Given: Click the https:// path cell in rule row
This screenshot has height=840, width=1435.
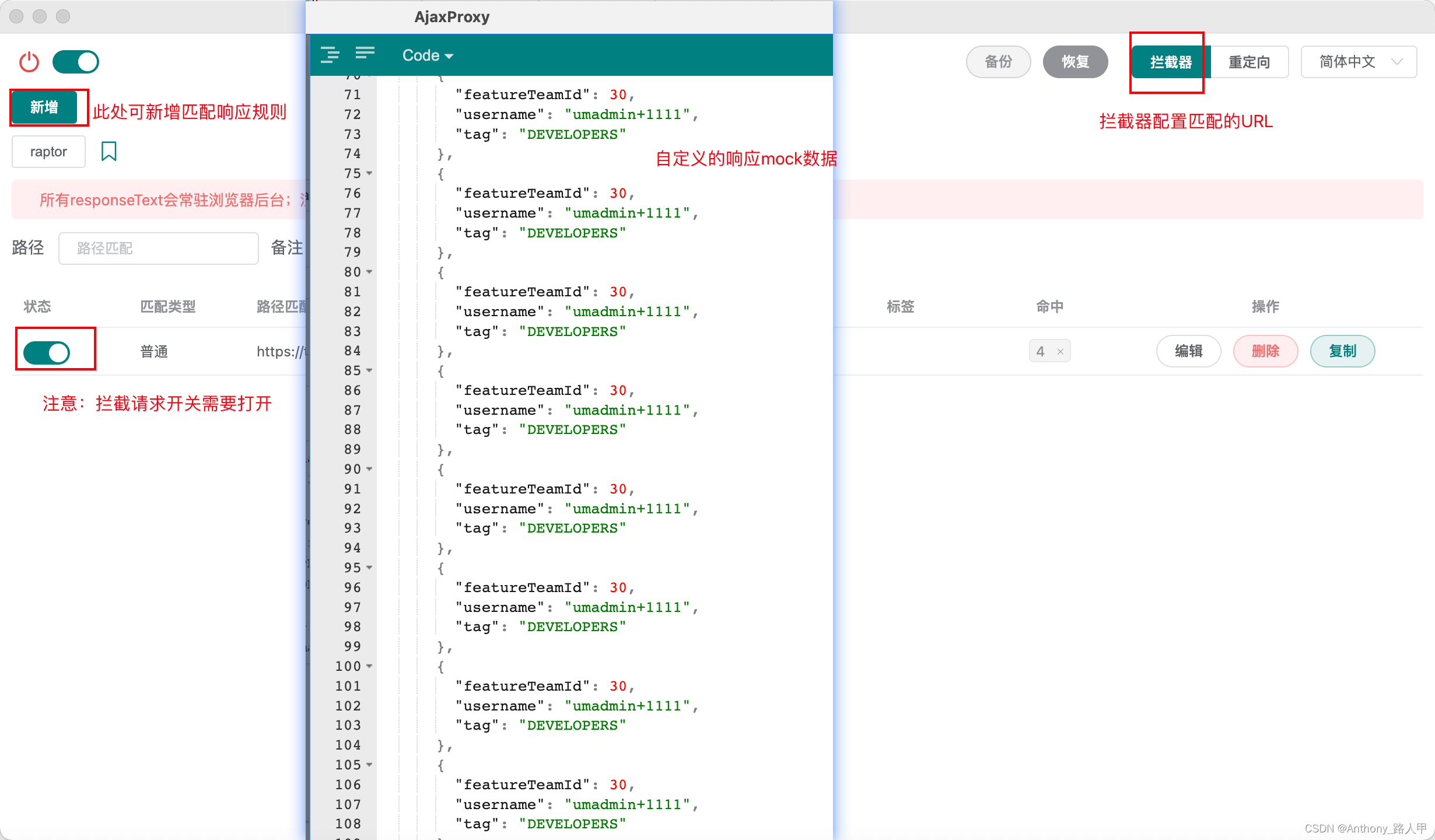Looking at the screenshot, I should tap(281, 352).
